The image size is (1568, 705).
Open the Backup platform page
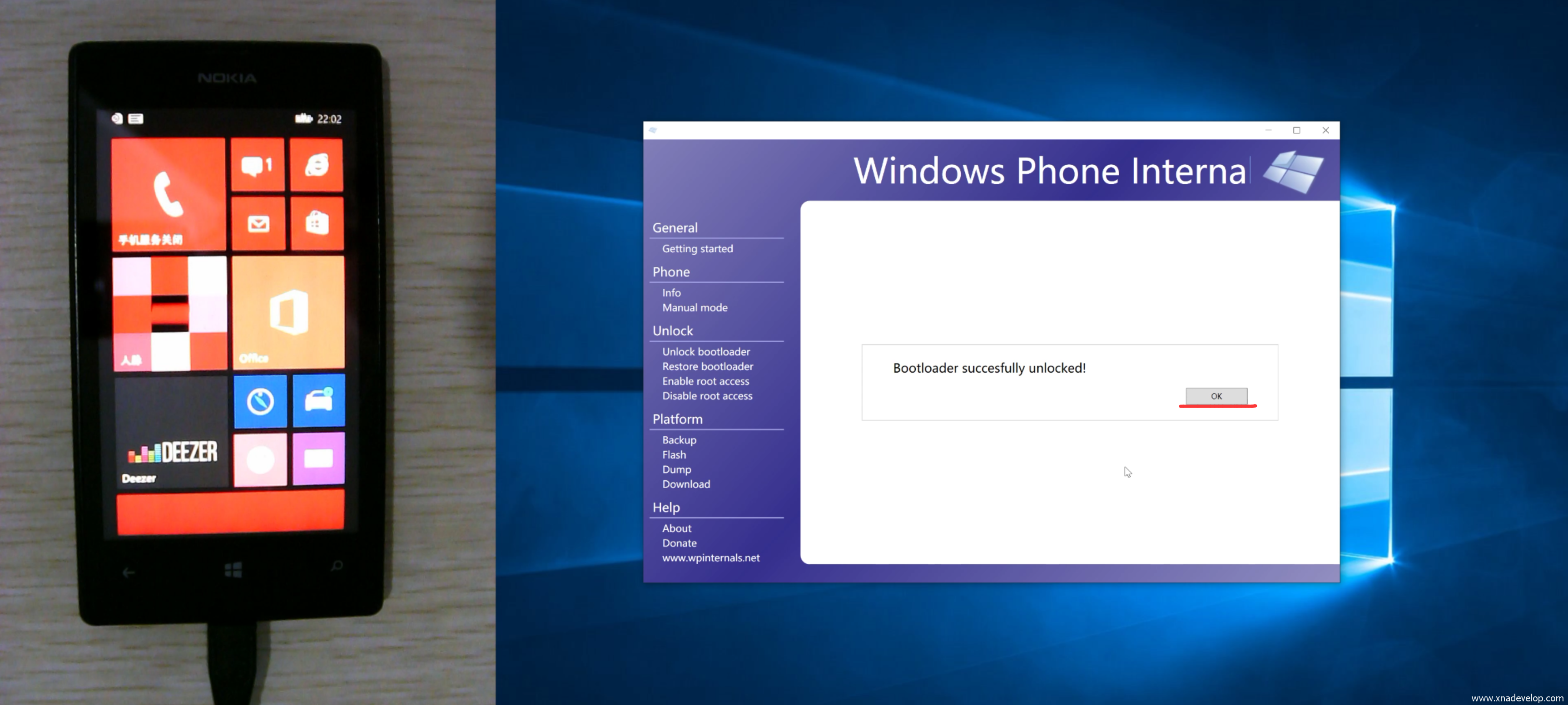point(679,440)
